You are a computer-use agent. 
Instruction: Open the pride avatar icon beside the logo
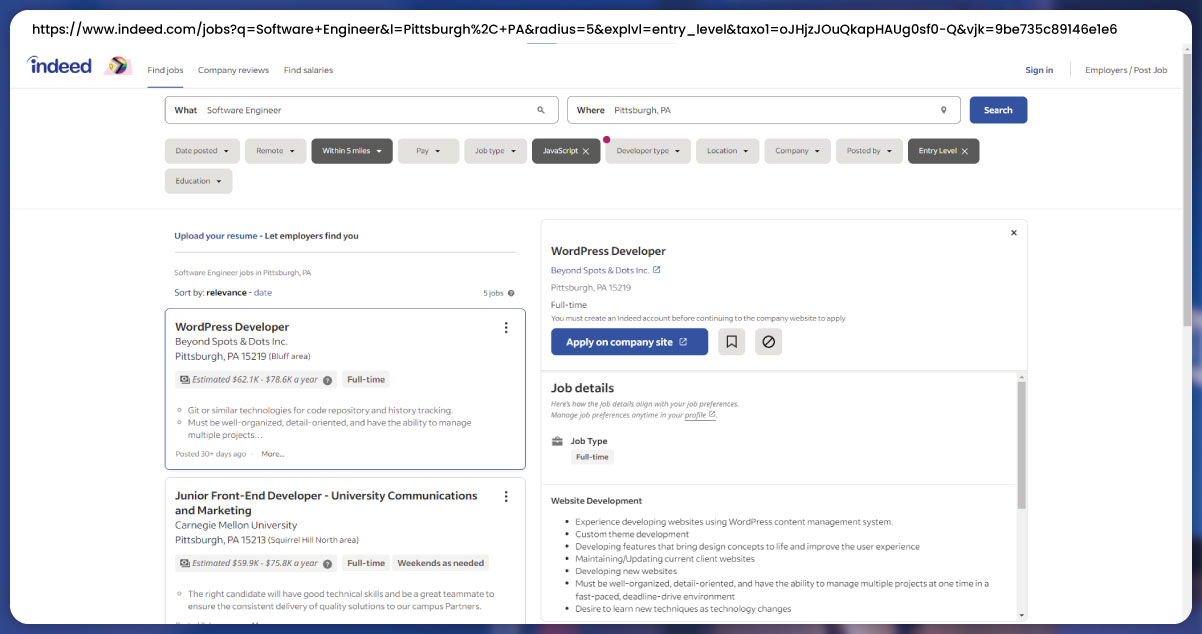click(118, 66)
